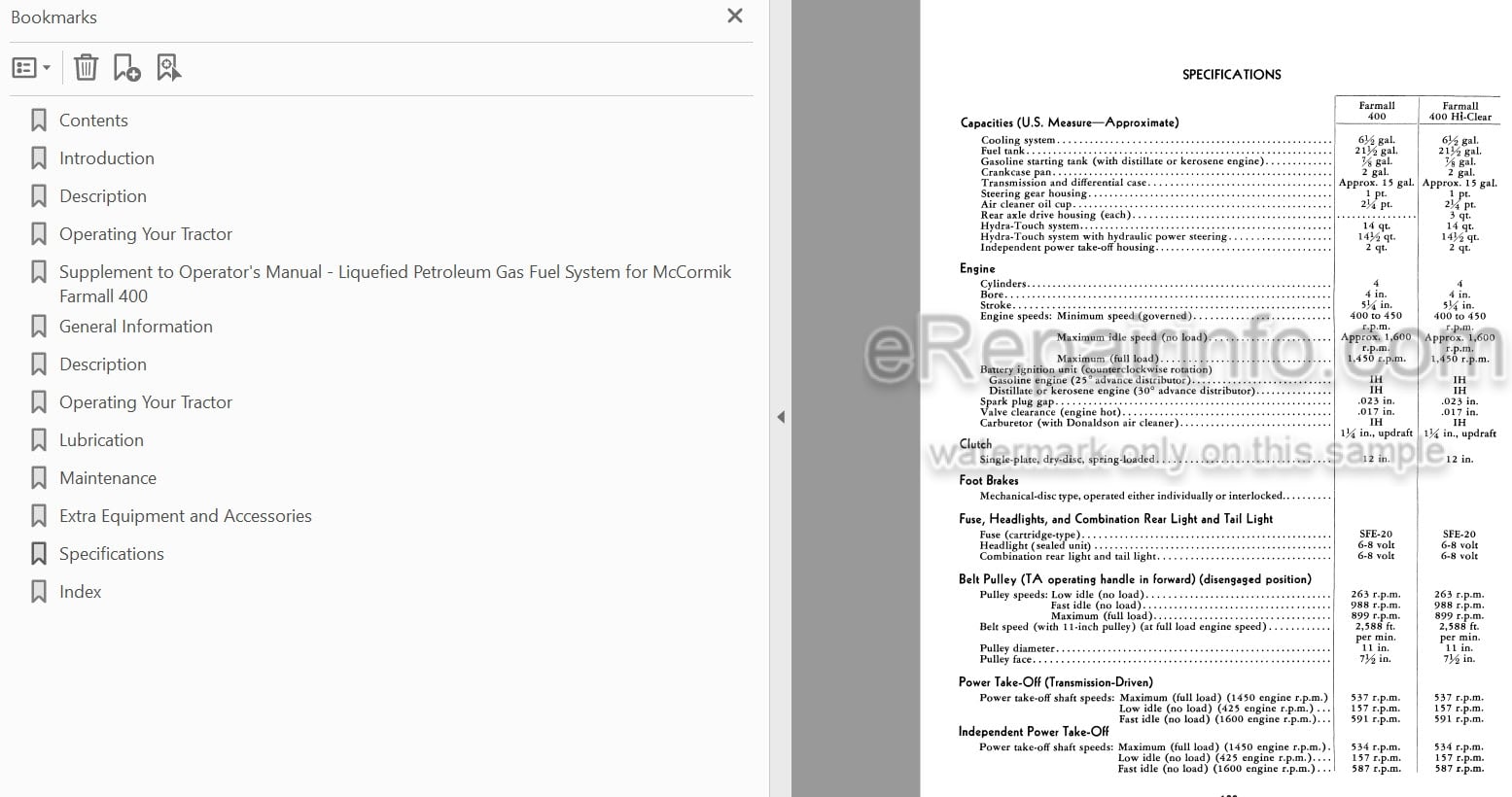Go to the Lubrication bookmark

pos(101,440)
